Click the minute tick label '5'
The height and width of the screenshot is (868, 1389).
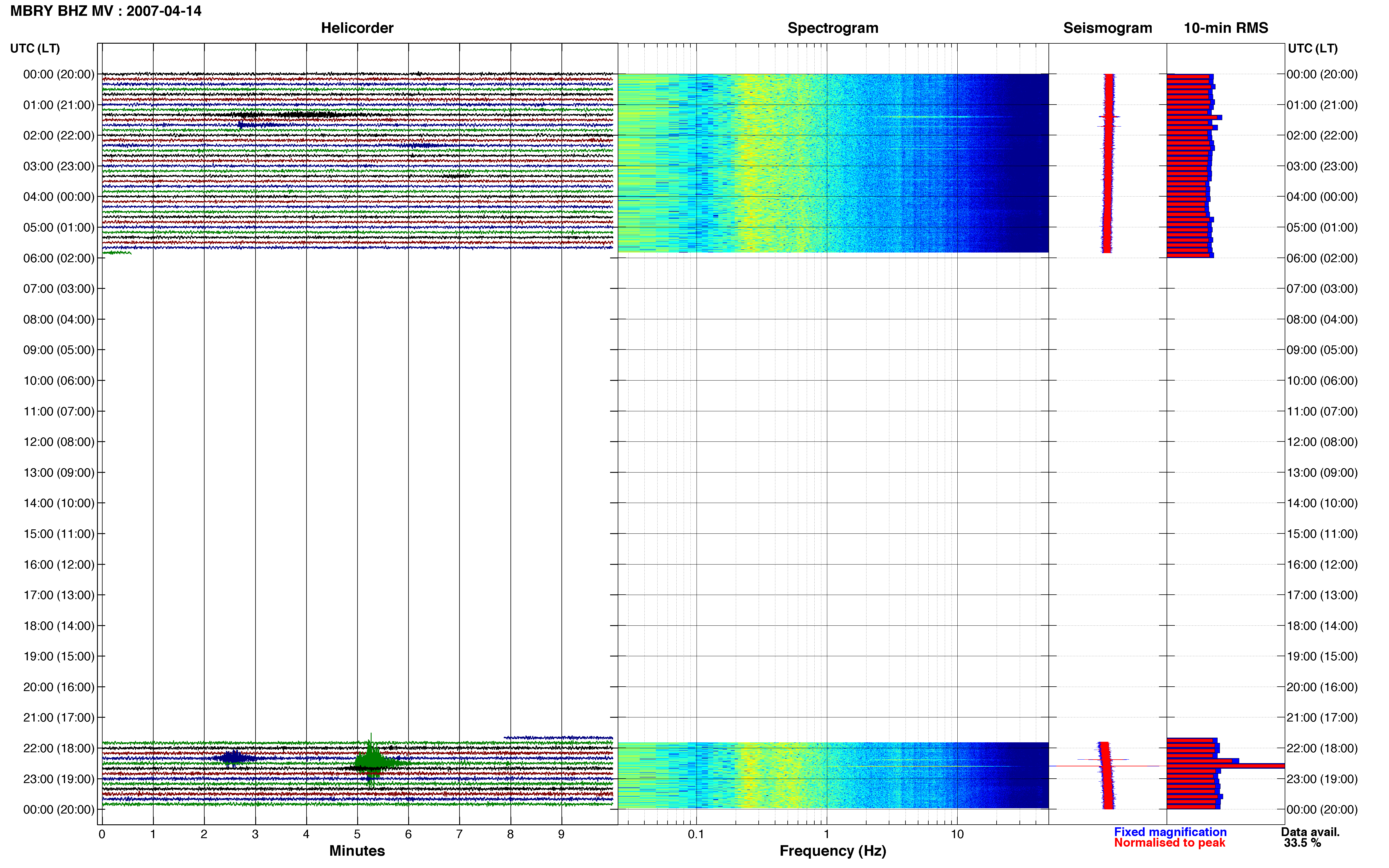[x=357, y=834]
